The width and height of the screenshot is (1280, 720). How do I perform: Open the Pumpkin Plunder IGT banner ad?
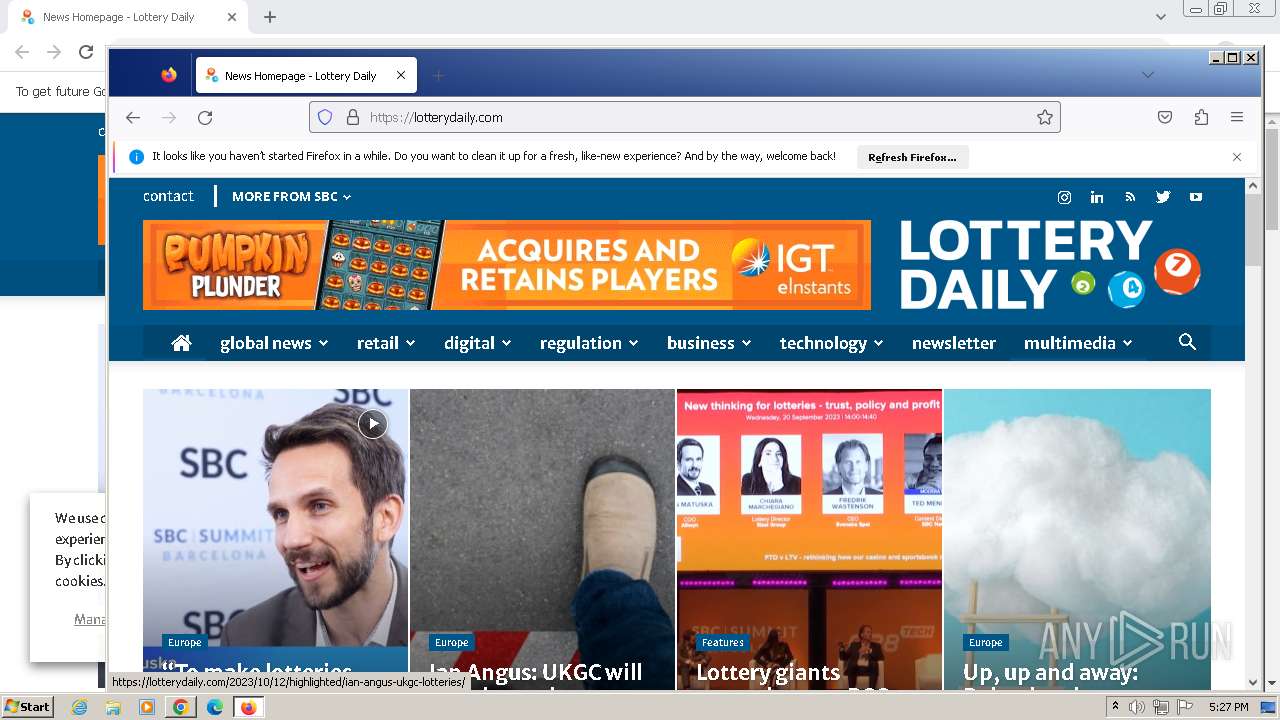pos(507,265)
